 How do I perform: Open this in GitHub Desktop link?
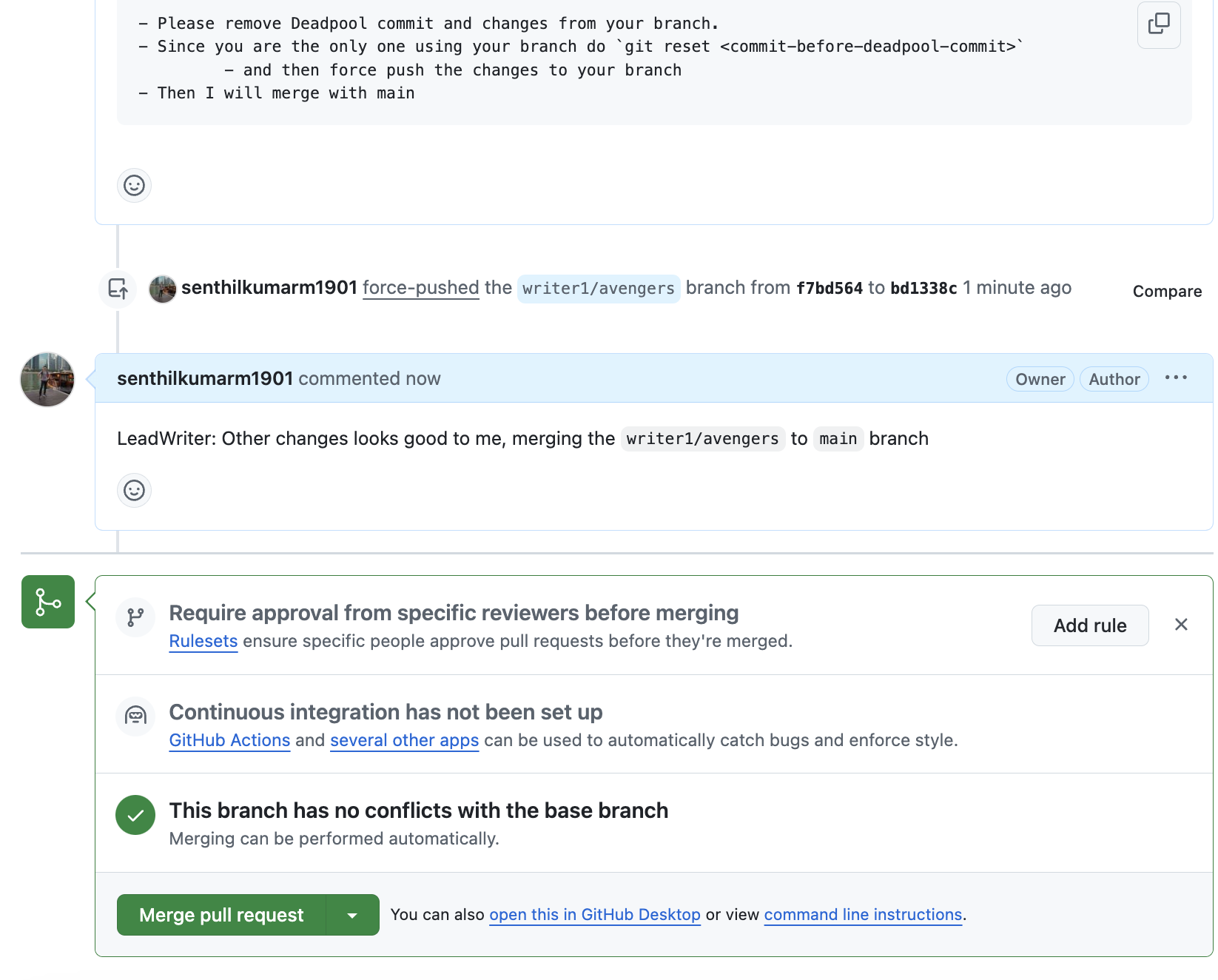[x=594, y=915]
